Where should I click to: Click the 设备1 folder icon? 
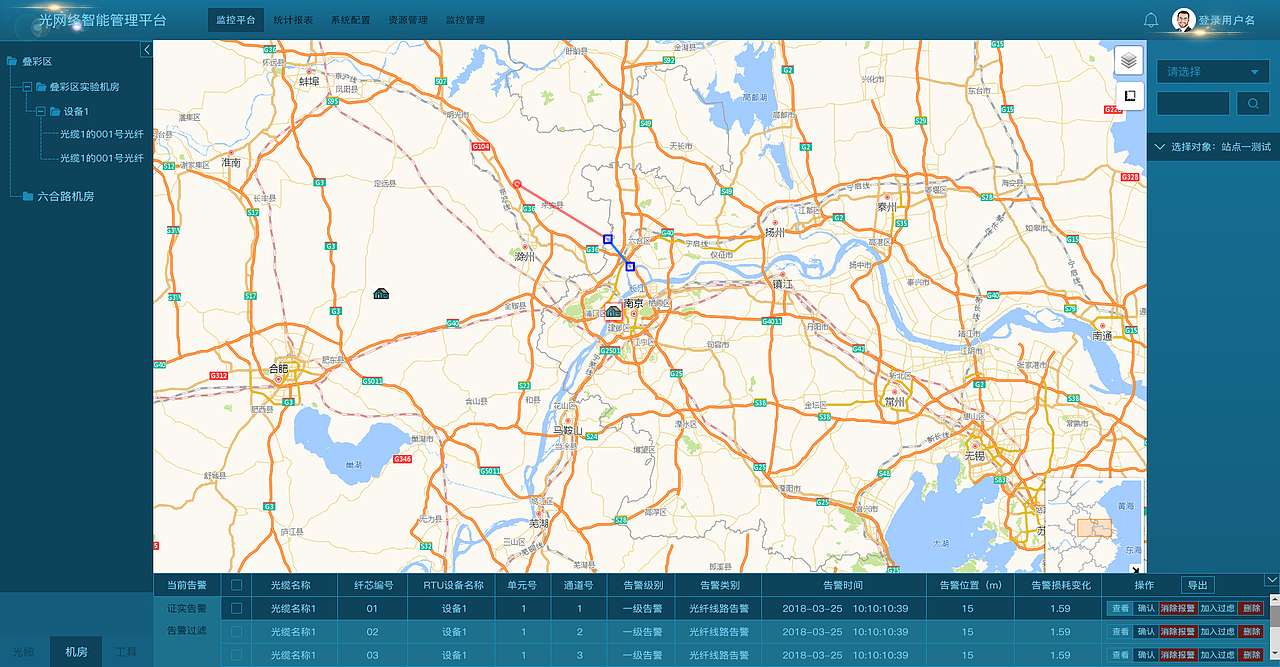55,111
